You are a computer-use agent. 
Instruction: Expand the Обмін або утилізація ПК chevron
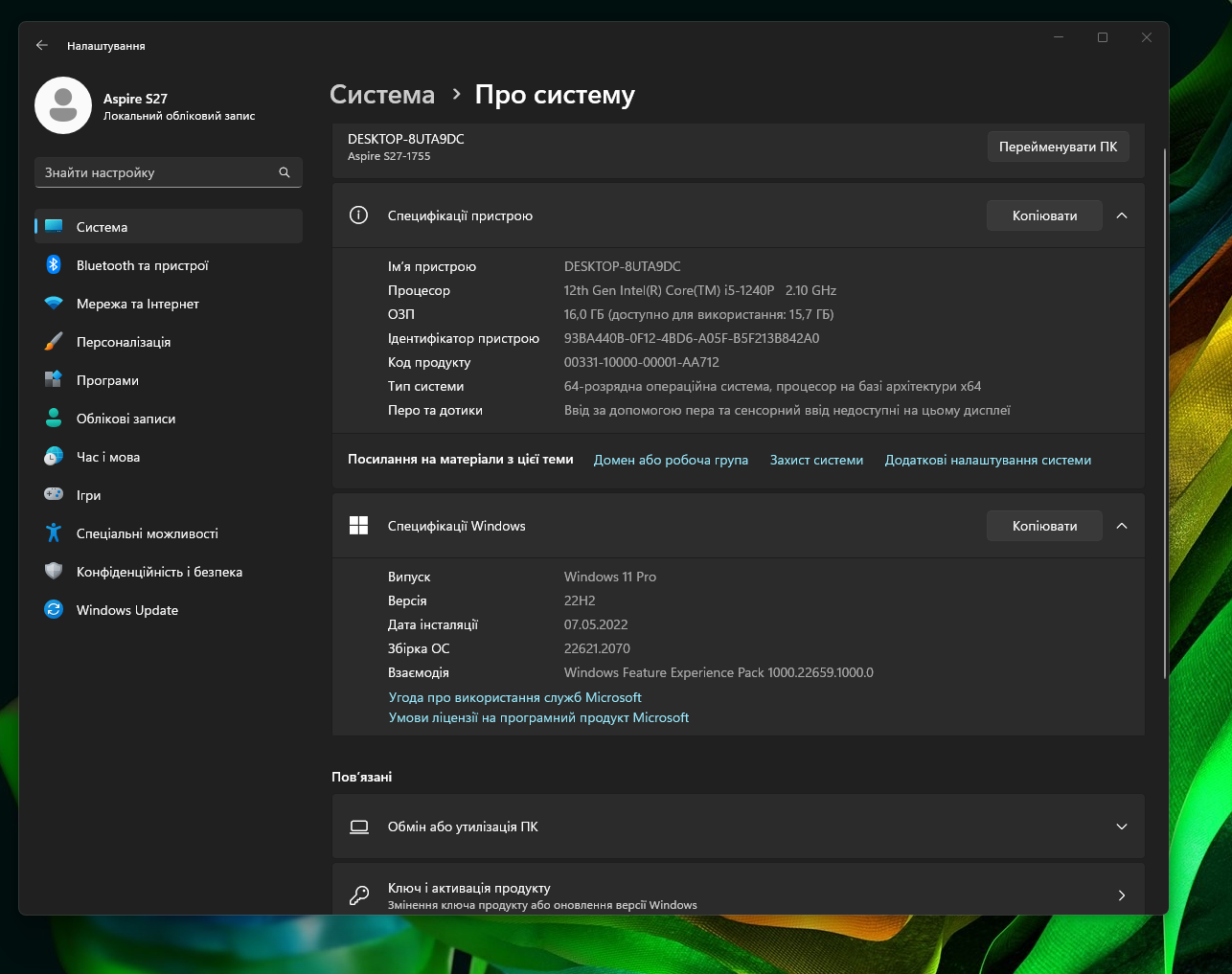point(1122,827)
